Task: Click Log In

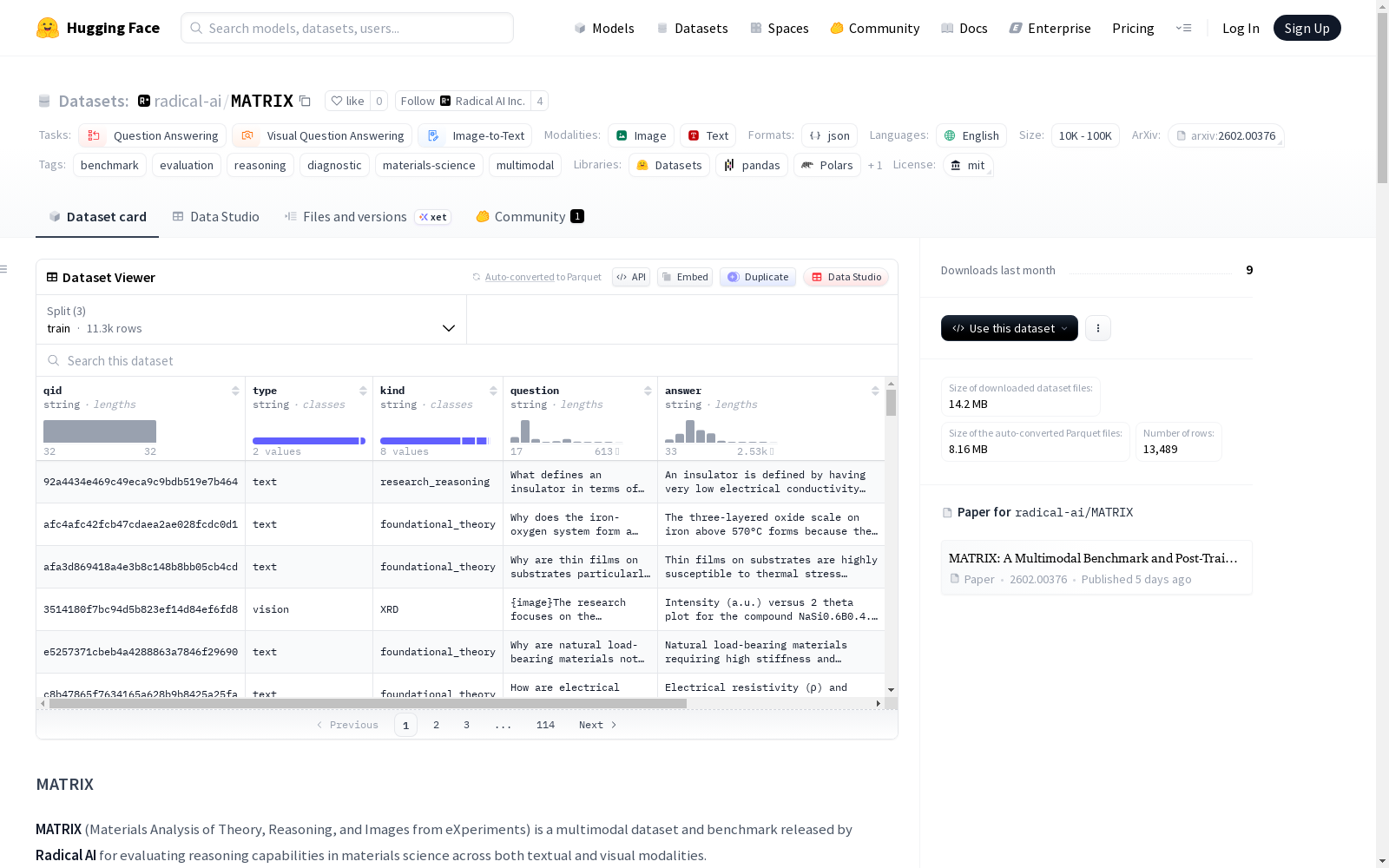Action: [x=1241, y=28]
